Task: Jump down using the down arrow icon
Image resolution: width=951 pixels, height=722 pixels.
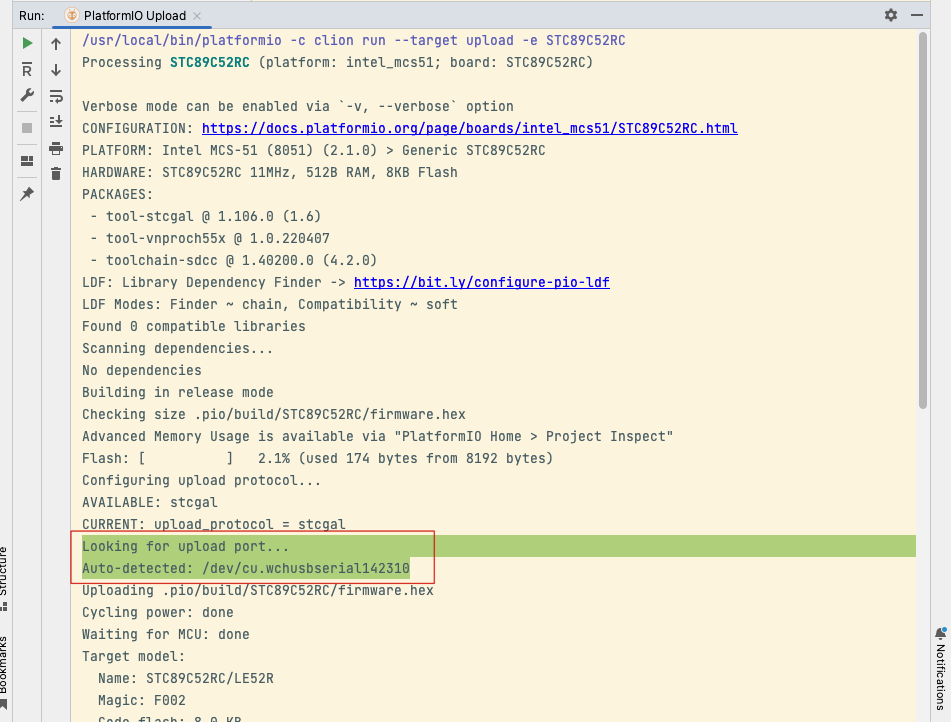Action: pyautogui.click(x=56, y=70)
